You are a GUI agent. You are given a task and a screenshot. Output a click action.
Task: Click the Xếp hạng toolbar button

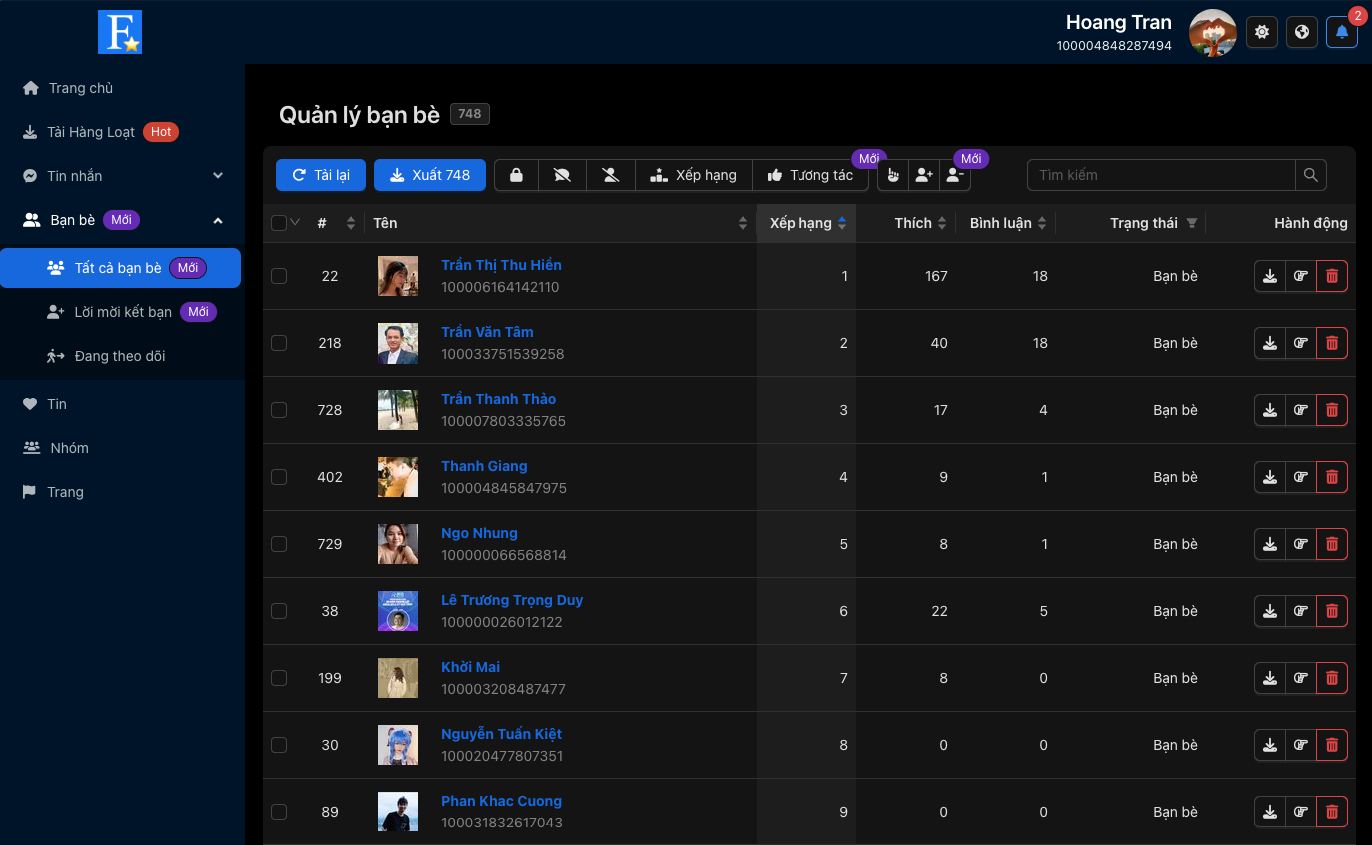pyautogui.click(x=693, y=175)
